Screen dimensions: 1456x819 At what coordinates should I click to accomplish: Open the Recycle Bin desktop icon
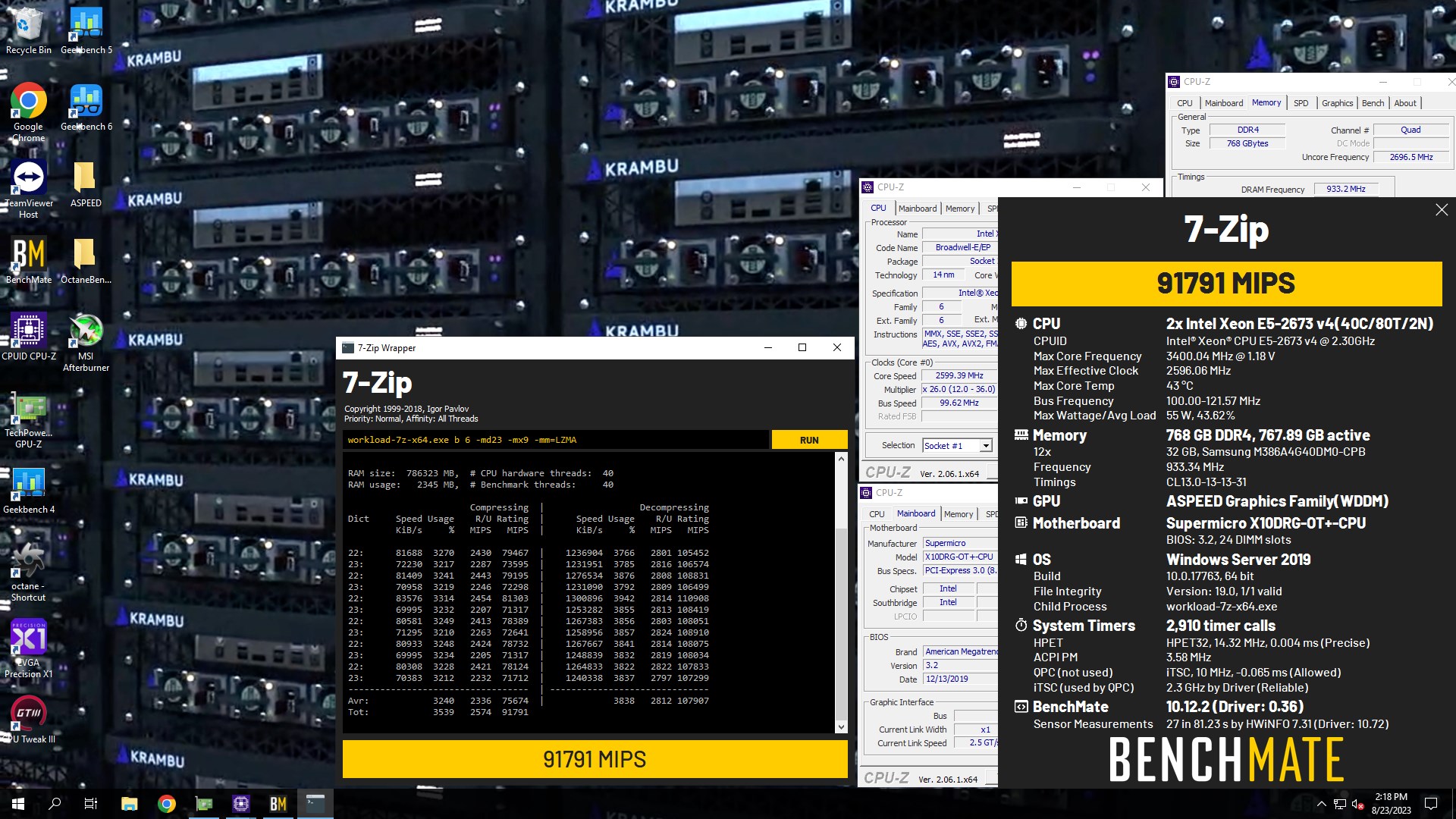click(29, 30)
